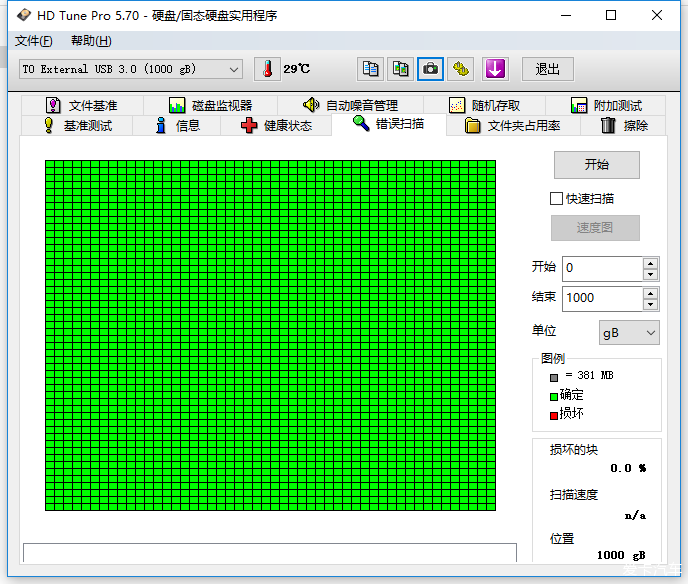Decrease the 结束 end value with down arrow
The image size is (688, 584).
coord(651,304)
